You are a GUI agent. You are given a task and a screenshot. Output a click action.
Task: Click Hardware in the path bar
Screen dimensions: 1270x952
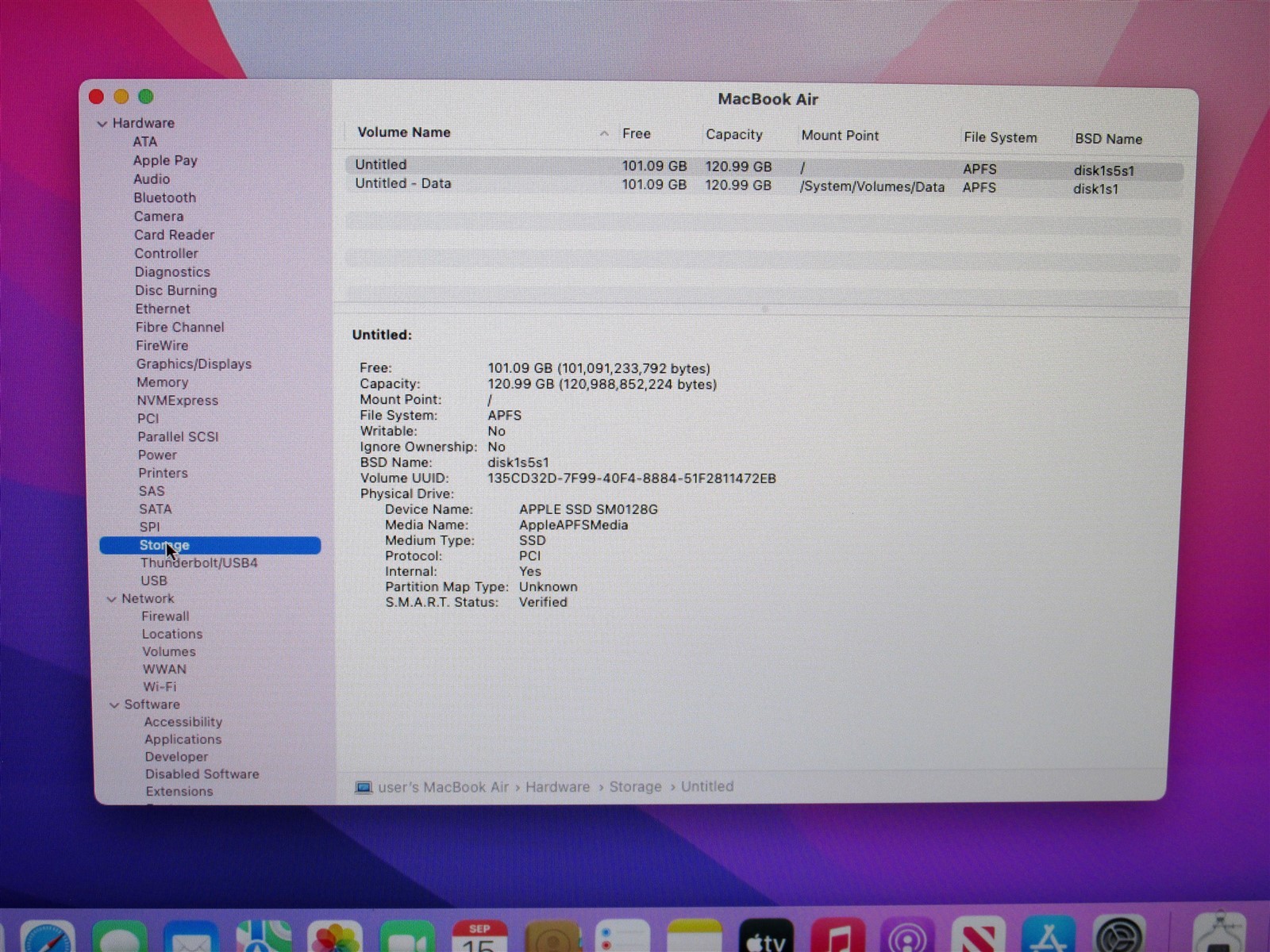point(557,787)
